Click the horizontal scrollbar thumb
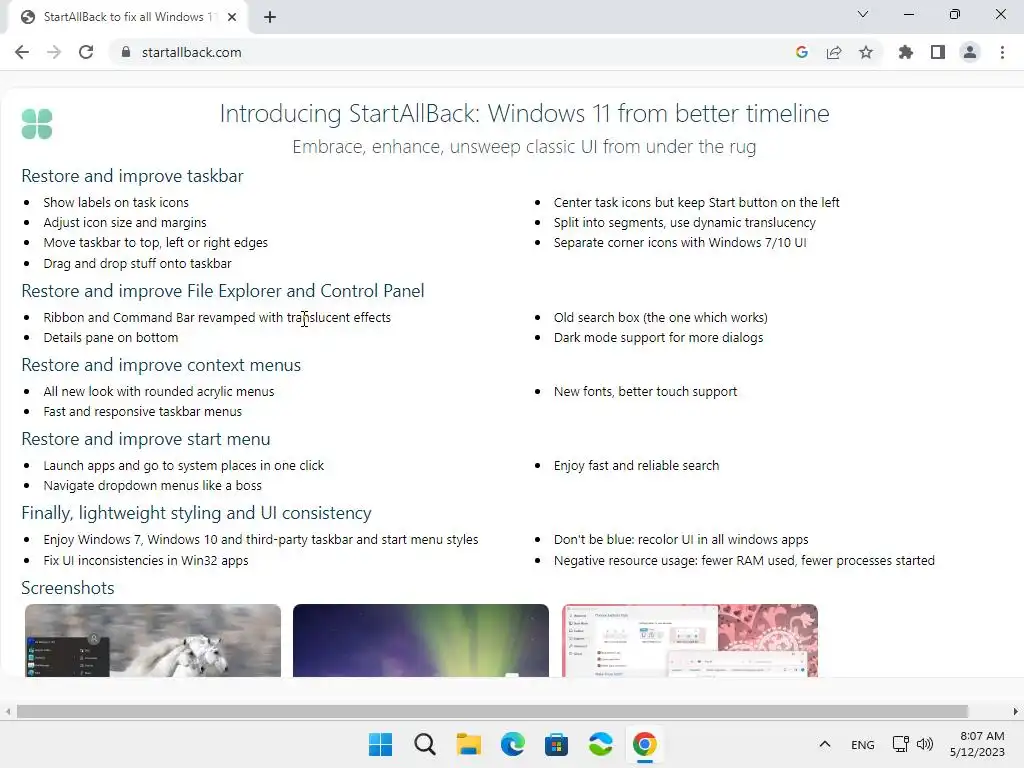Image resolution: width=1024 pixels, height=768 pixels. [492, 711]
